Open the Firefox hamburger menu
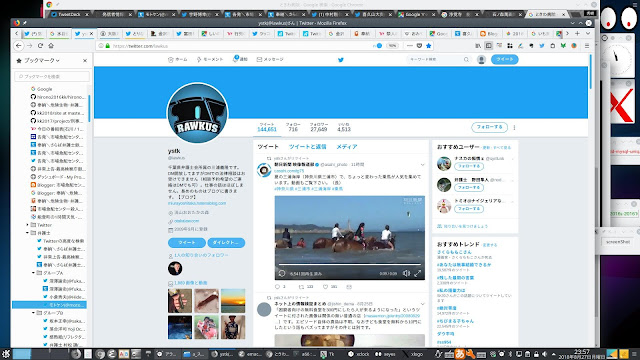640x360 pixels. (587, 46)
